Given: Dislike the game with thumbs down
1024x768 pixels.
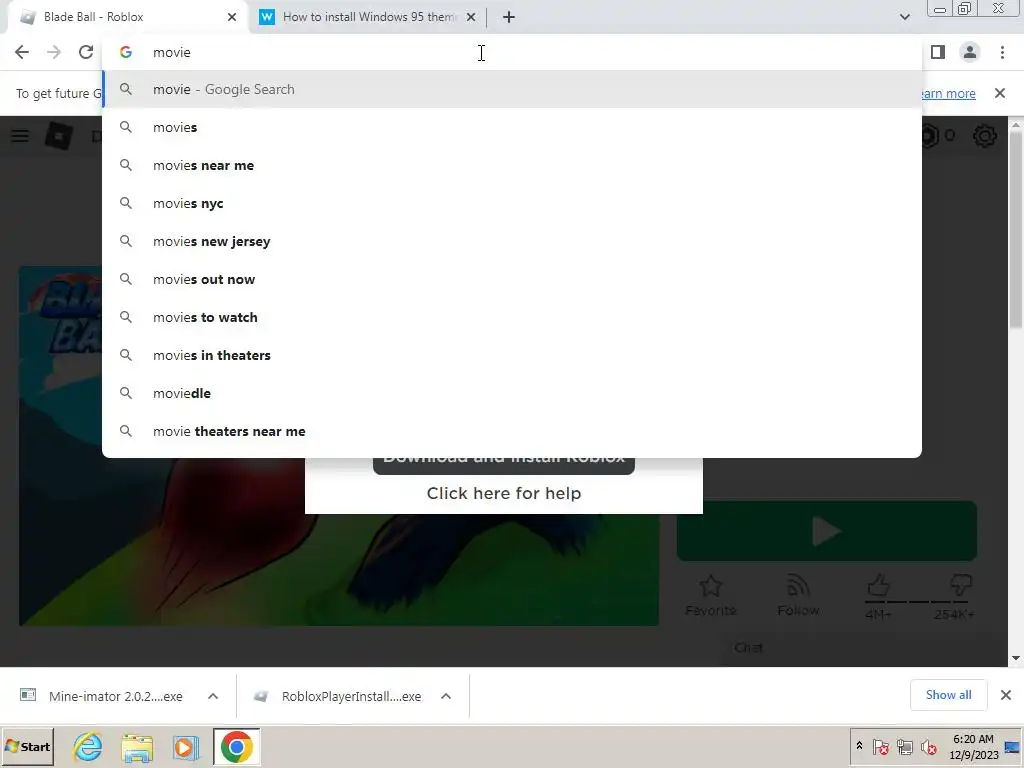Looking at the screenshot, I should pyautogui.click(x=961, y=586).
